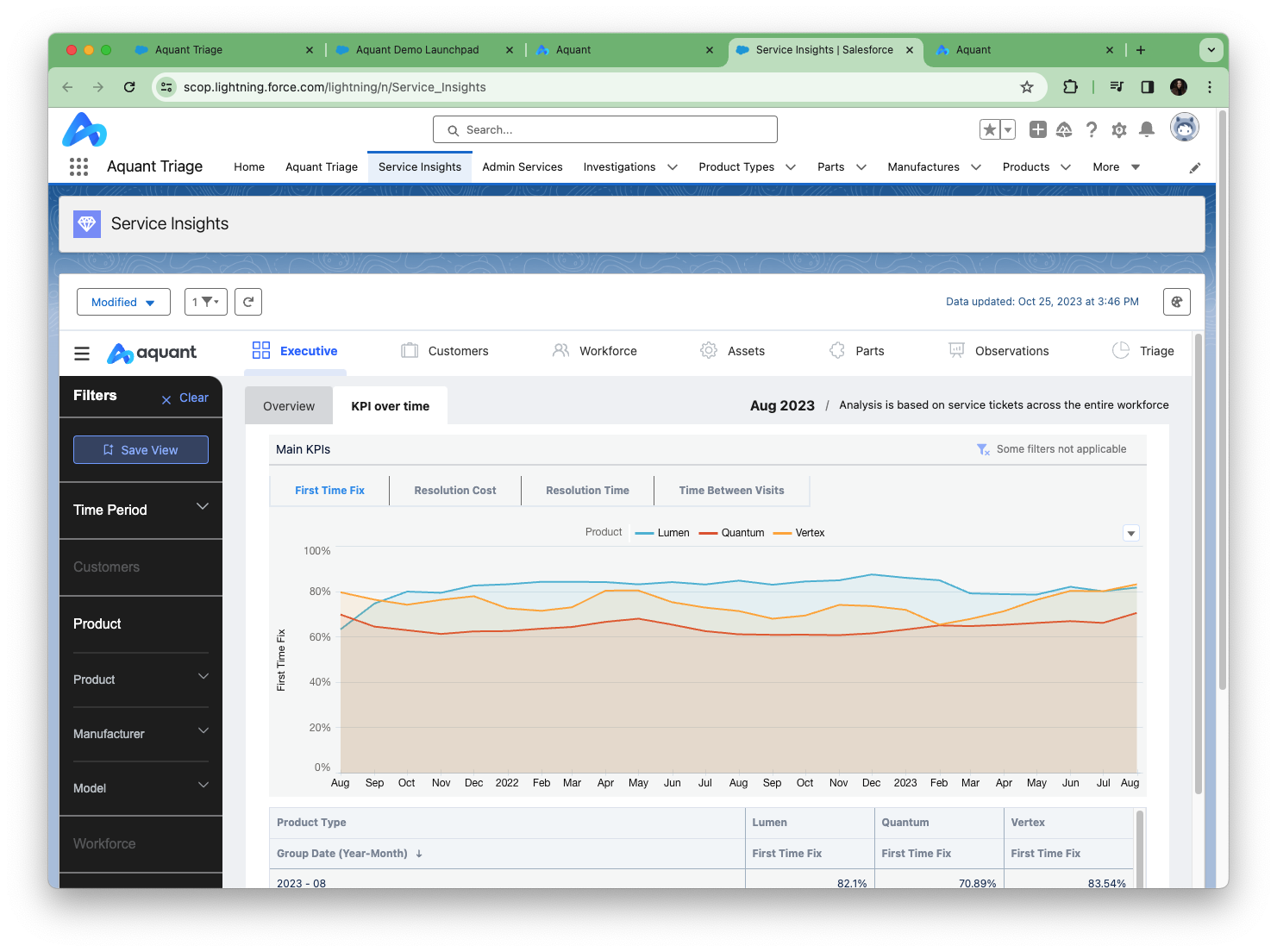Expand the Time Period filter

click(141, 510)
